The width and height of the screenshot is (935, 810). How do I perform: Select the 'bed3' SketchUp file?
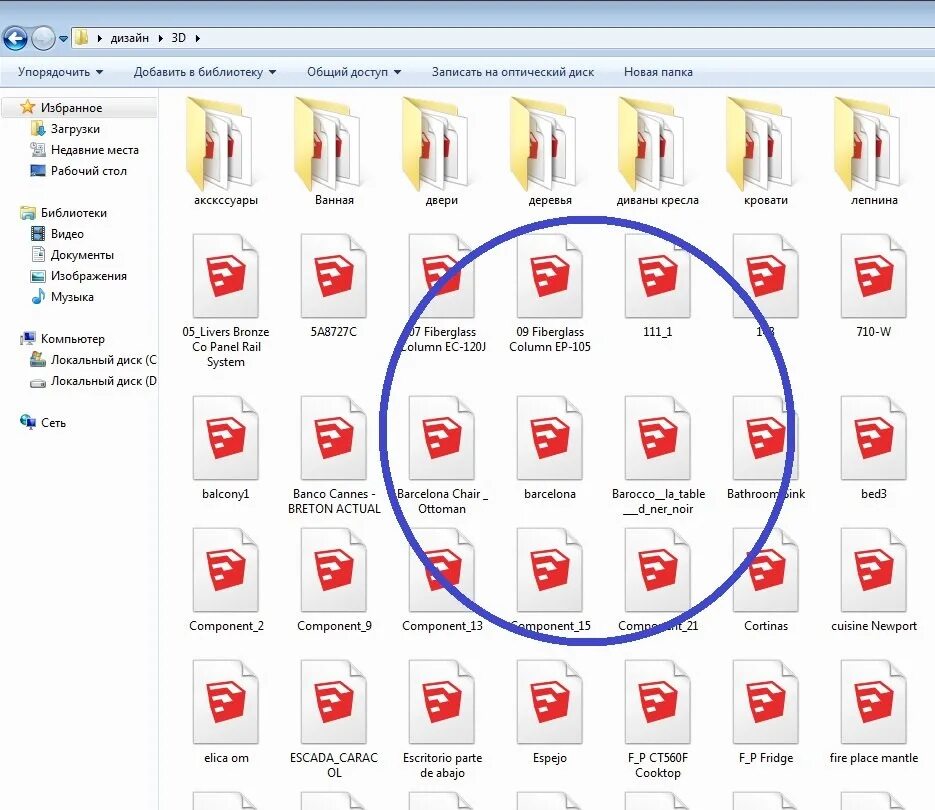tap(874, 449)
